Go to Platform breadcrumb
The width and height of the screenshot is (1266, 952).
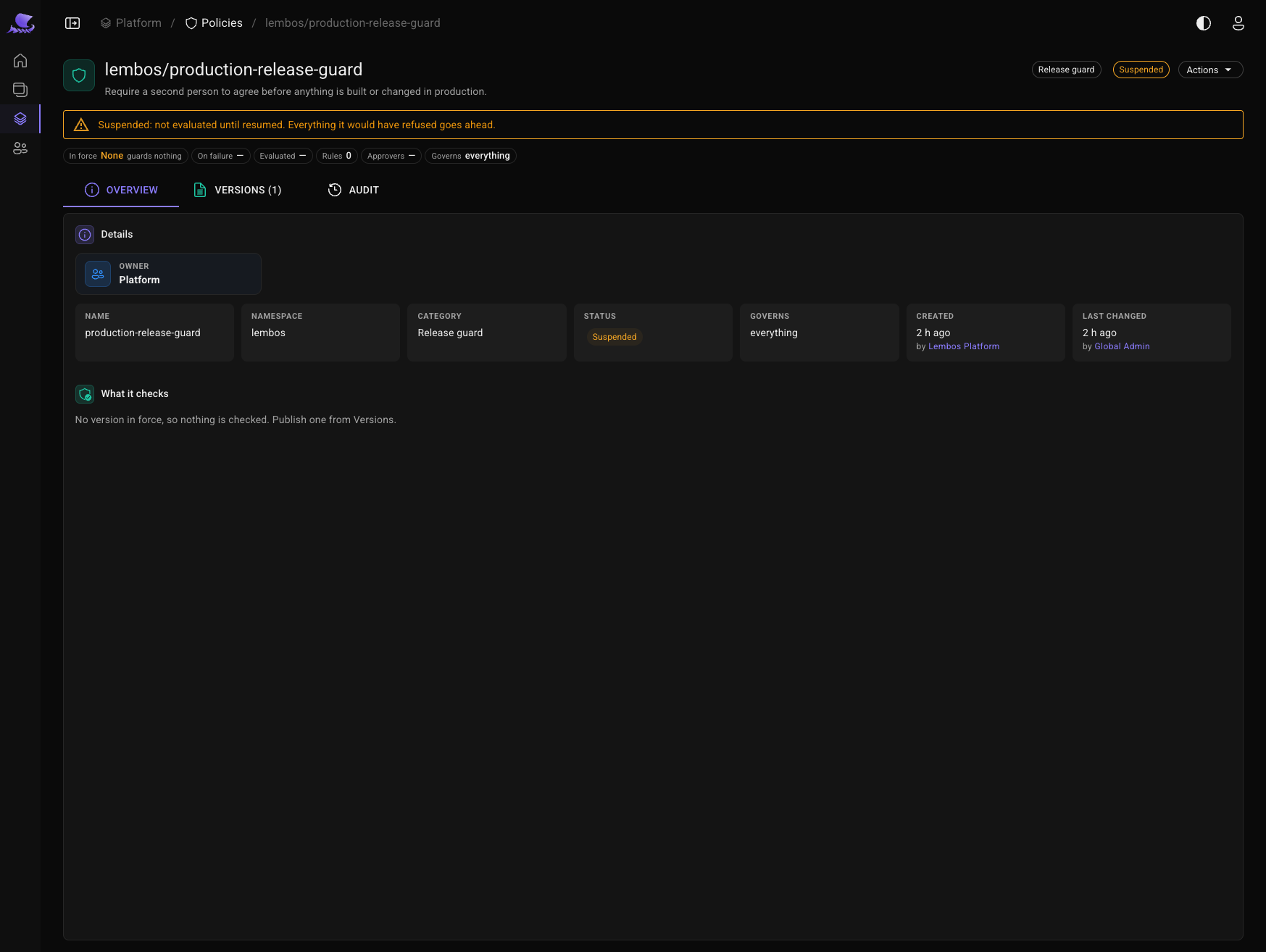[x=130, y=23]
